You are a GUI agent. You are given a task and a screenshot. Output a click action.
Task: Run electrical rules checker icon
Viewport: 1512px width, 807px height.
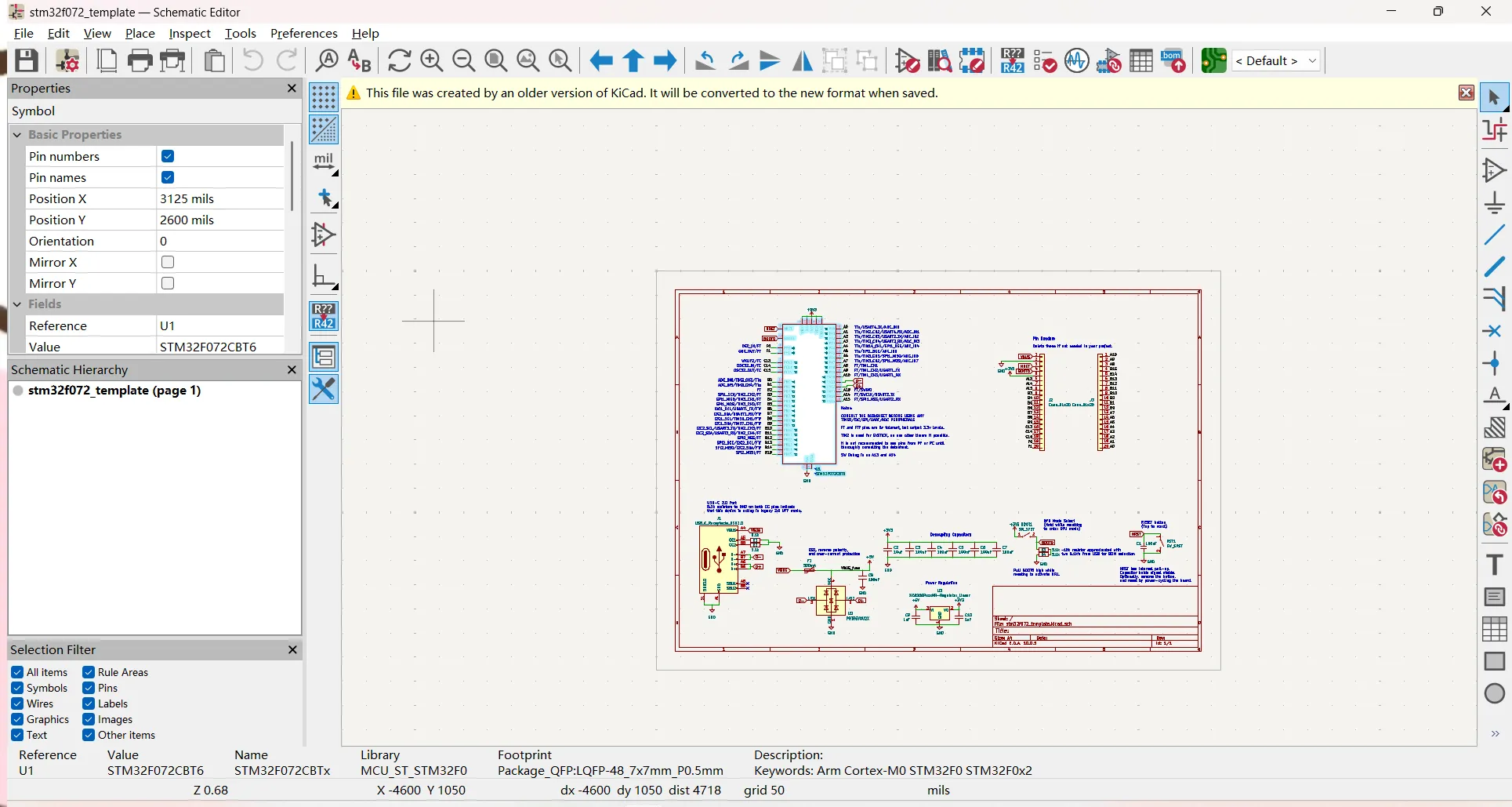1045,60
